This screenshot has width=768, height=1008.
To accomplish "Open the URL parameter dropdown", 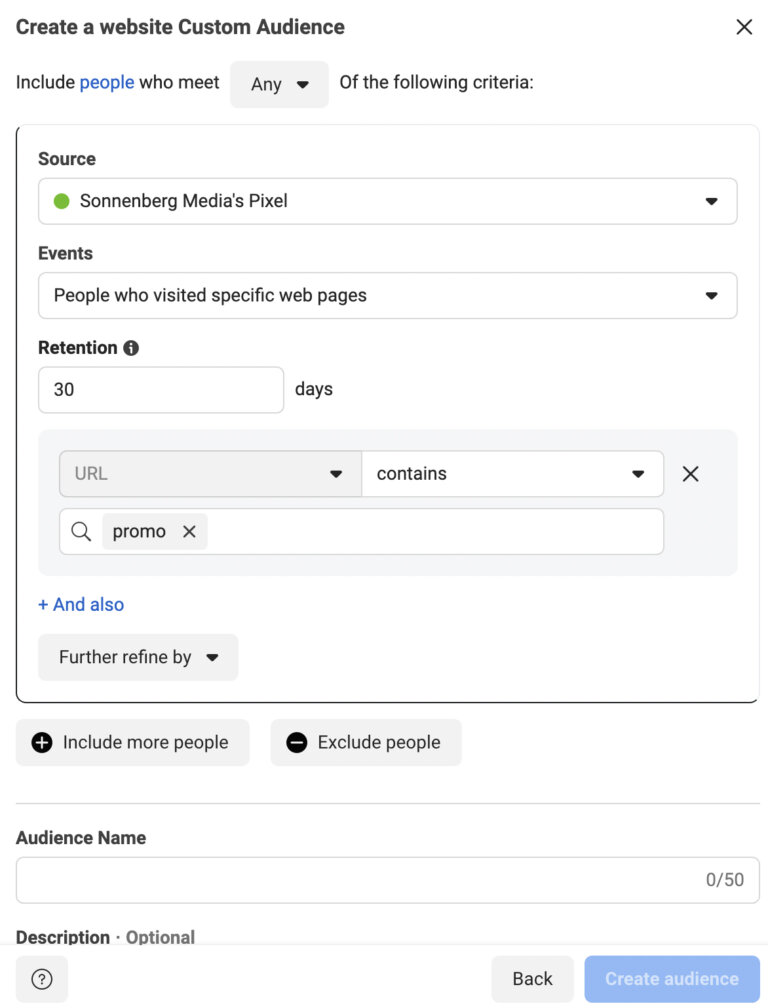I will (x=336, y=474).
